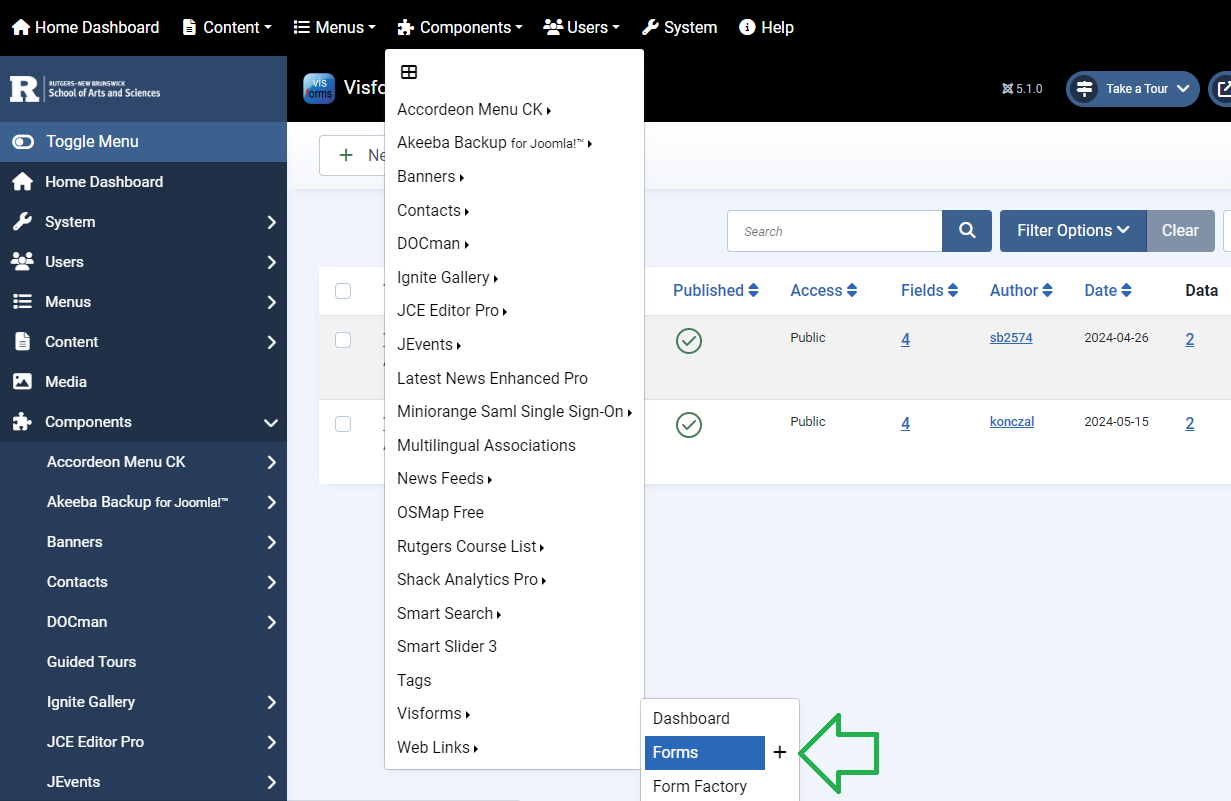Click the Clear filter button
Viewport: 1231px width, 801px height.
(x=1180, y=231)
